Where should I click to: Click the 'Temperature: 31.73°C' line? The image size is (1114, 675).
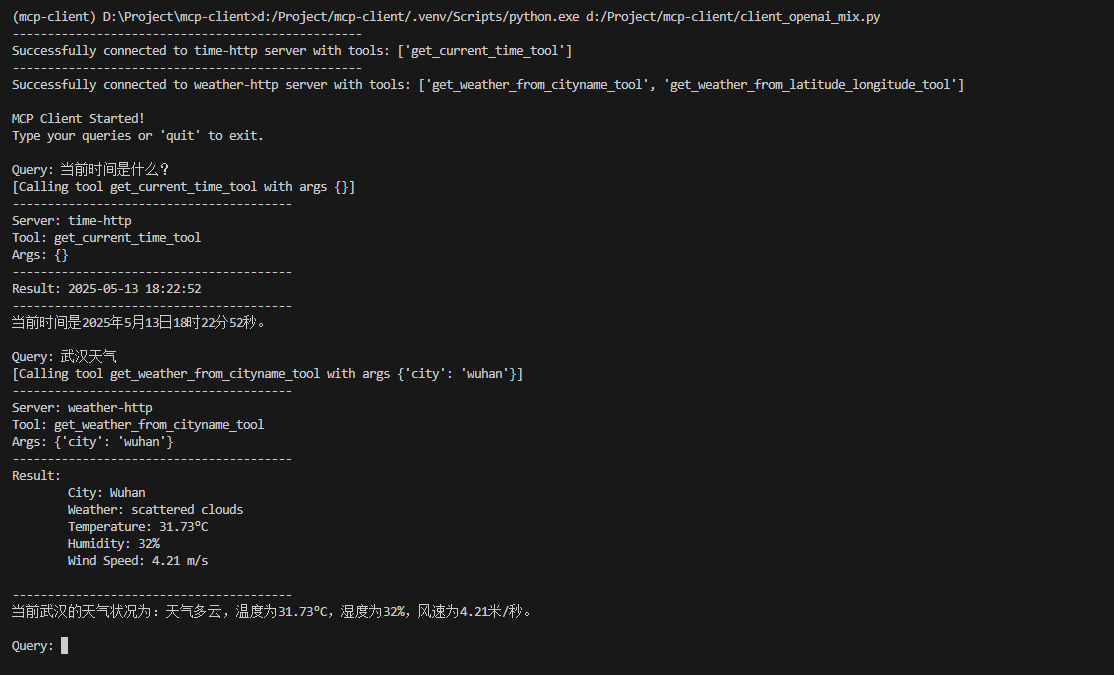coord(138,526)
